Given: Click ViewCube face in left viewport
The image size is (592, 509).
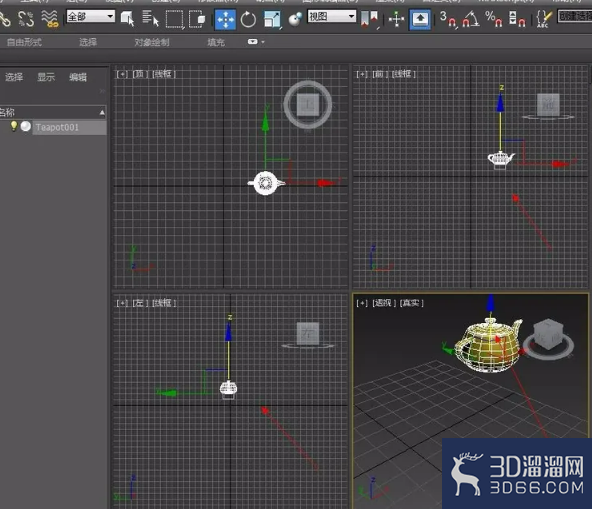Looking at the screenshot, I should 308,333.
